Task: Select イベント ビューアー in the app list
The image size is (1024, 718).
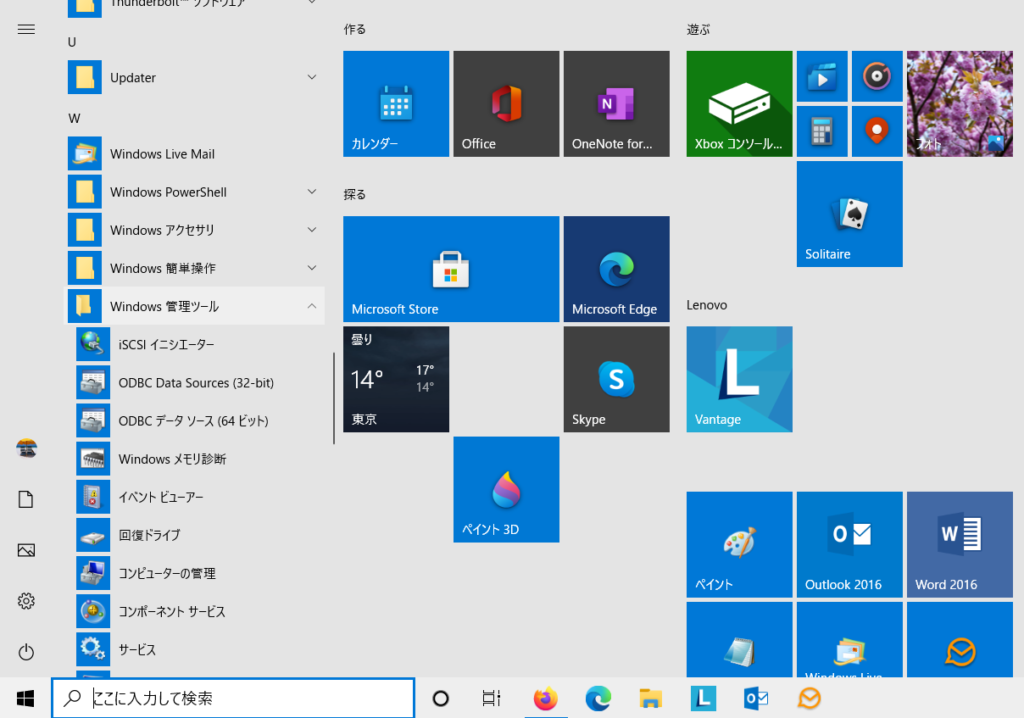Action: 160,497
